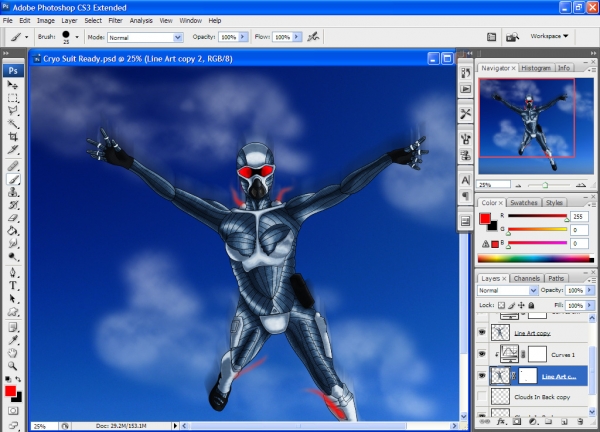600x432 pixels.
Task: Click the R value field showing 255
Action: coord(579,217)
